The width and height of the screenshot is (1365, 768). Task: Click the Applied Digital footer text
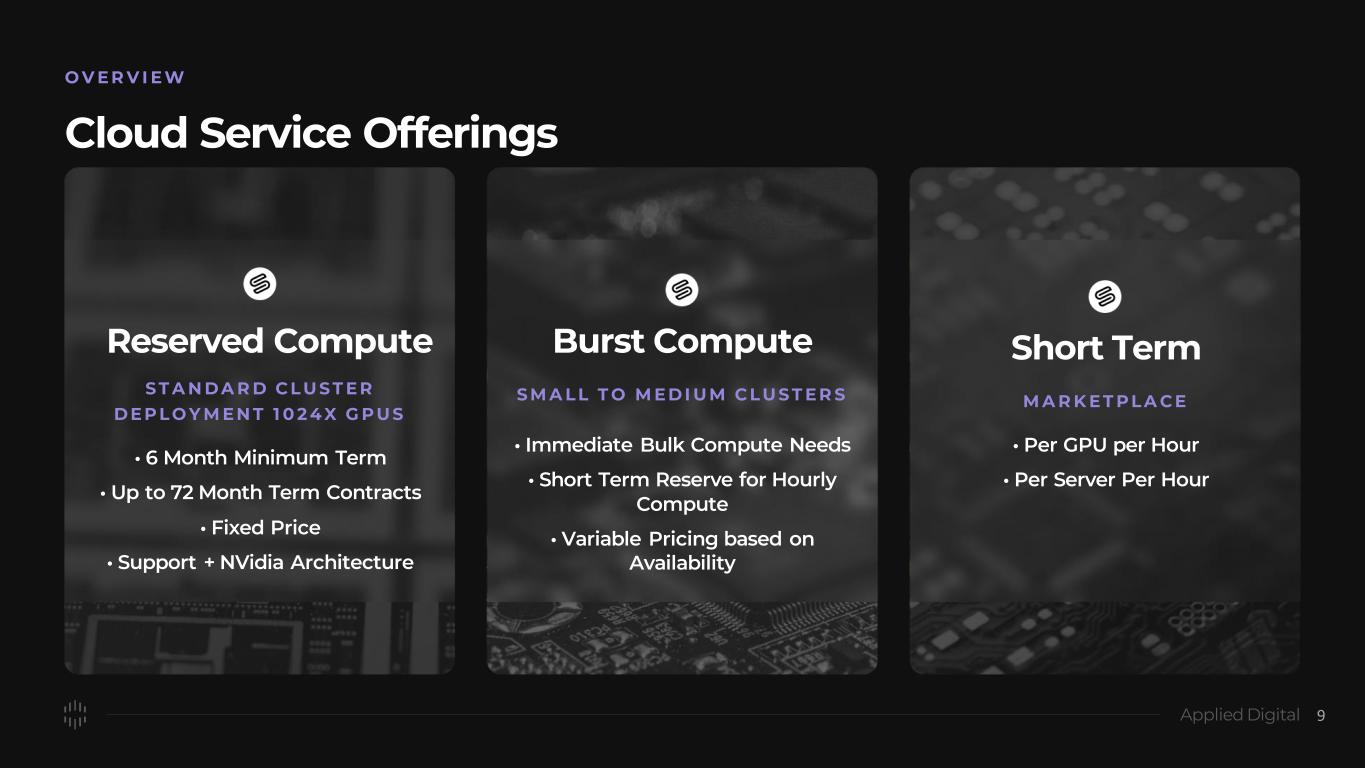click(x=1239, y=715)
